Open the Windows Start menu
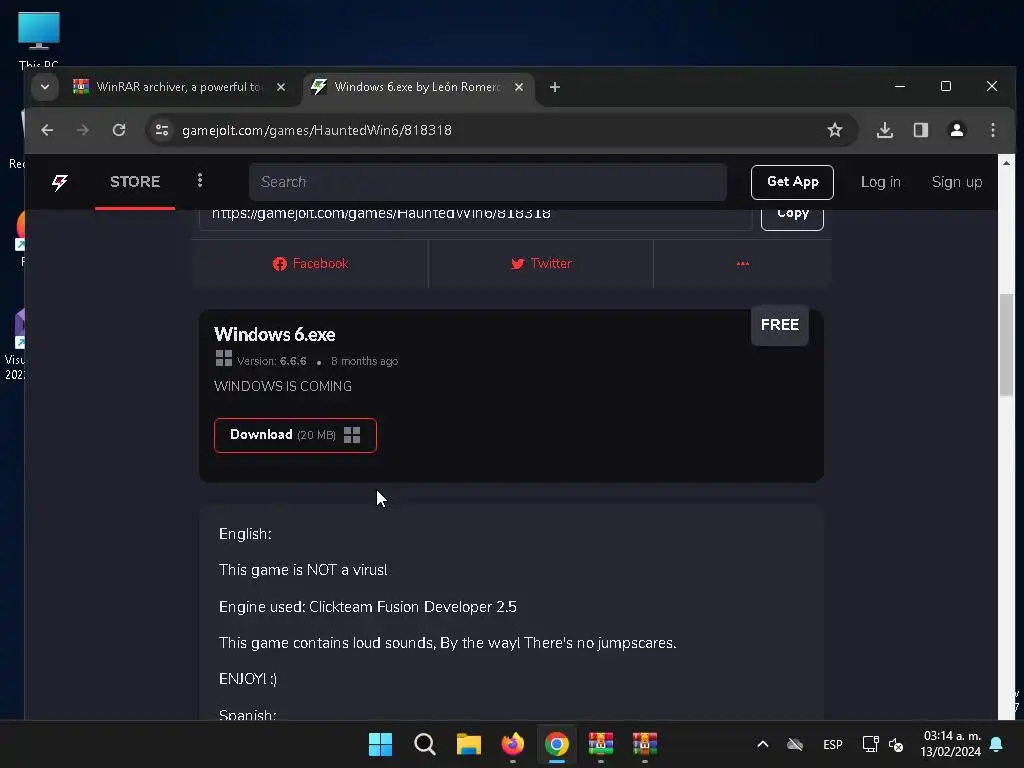Image resolution: width=1024 pixels, height=768 pixels. click(x=380, y=744)
